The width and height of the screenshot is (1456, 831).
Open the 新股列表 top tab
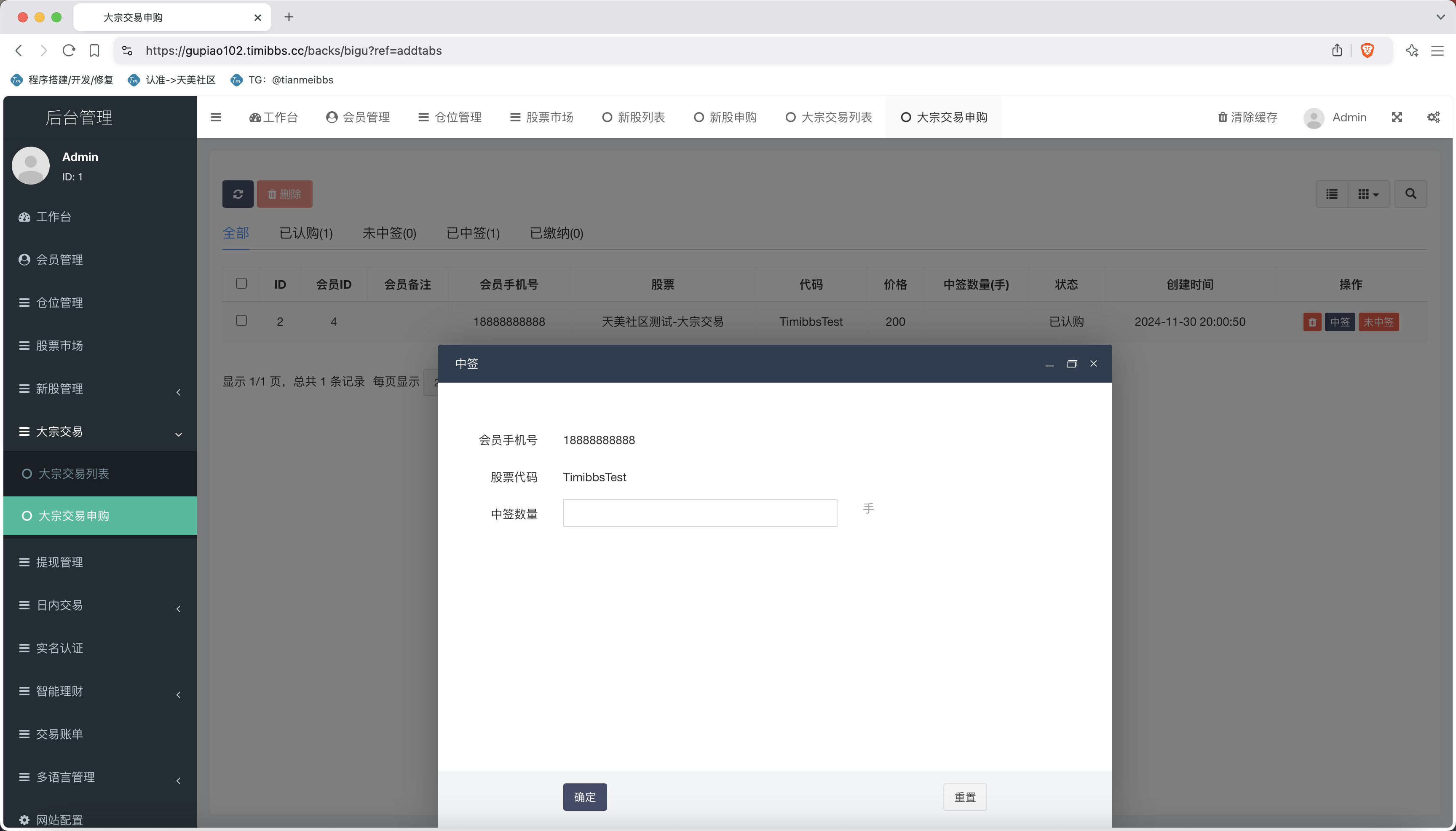(x=633, y=117)
